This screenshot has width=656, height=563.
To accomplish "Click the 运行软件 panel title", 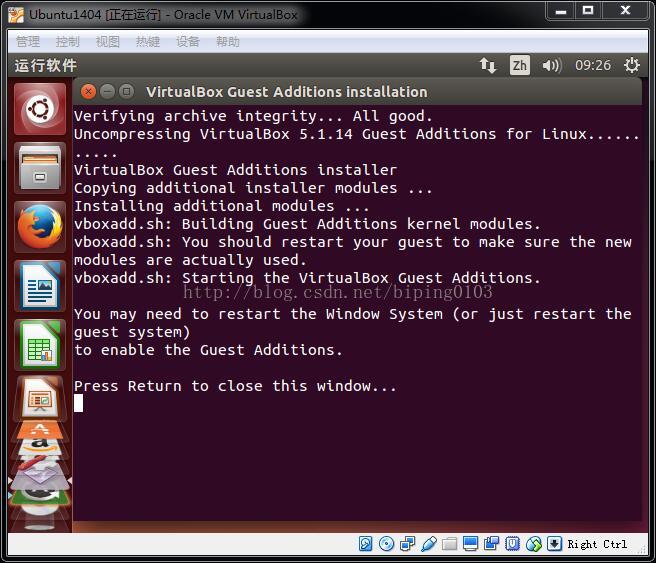I will pos(46,66).
